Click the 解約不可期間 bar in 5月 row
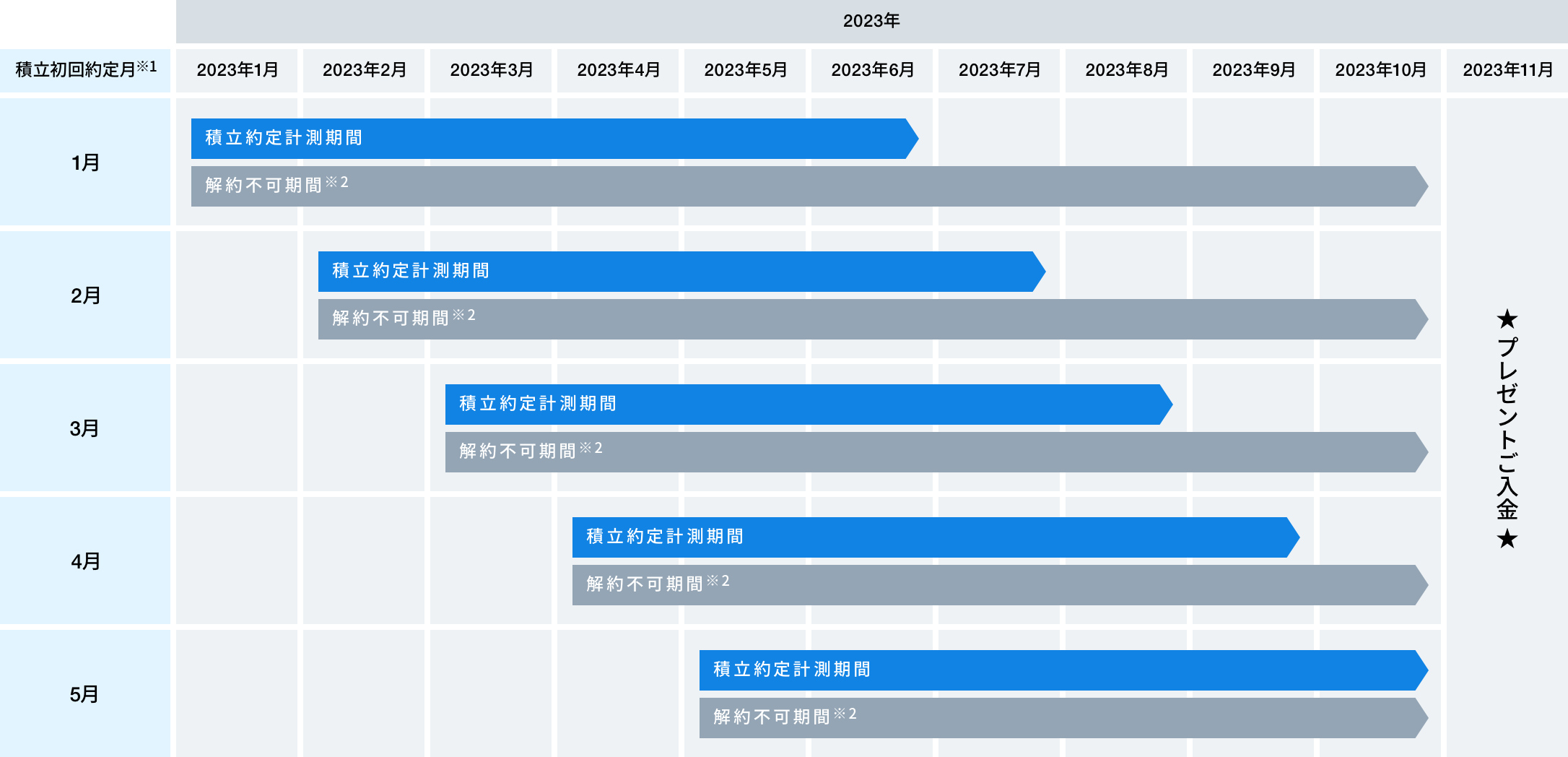The height and width of the screenshot is (757, 1568). click(x=1063, y=718)
